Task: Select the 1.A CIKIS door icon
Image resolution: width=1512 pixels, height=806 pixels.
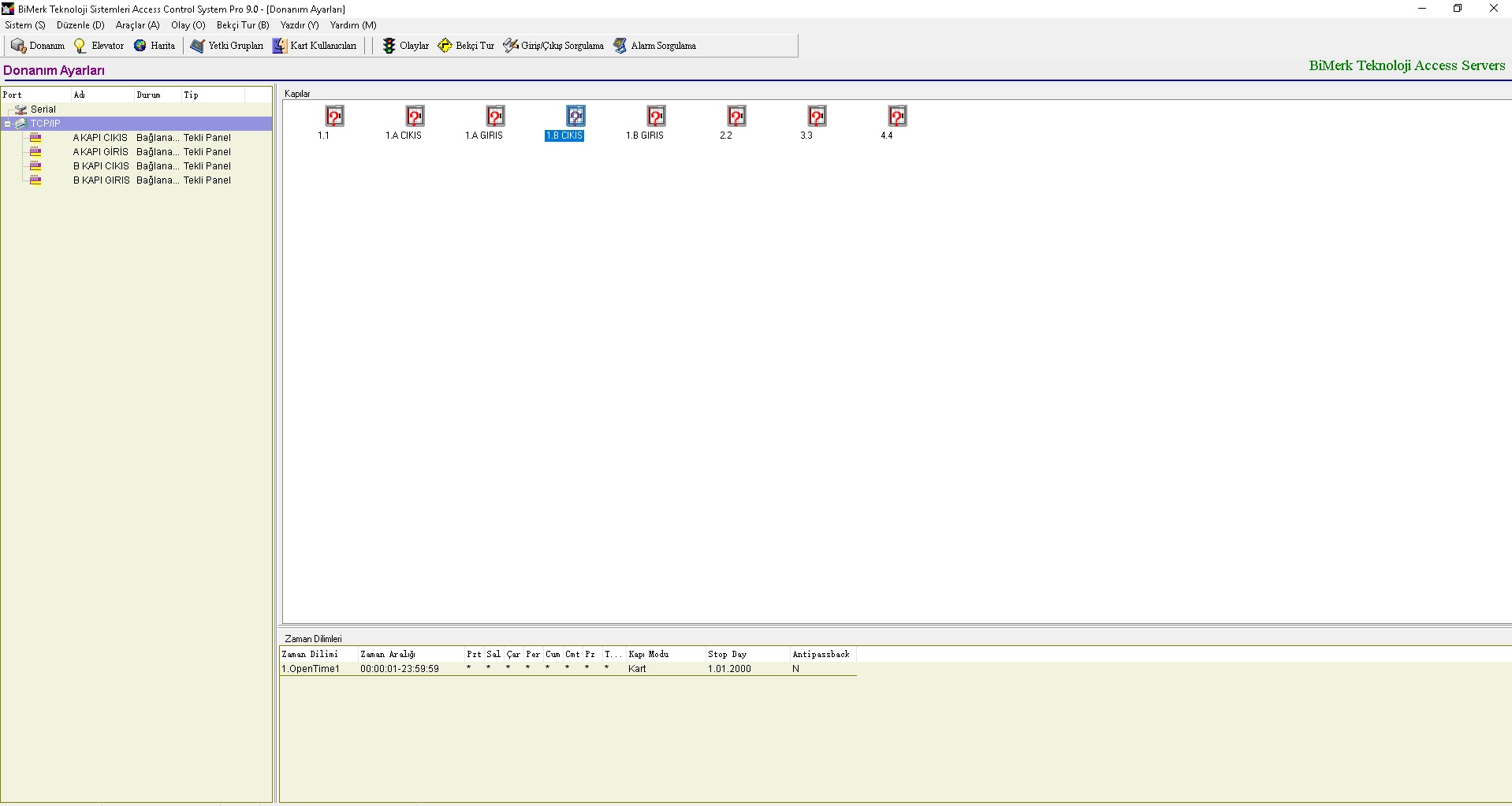Action: pos(415,117)
